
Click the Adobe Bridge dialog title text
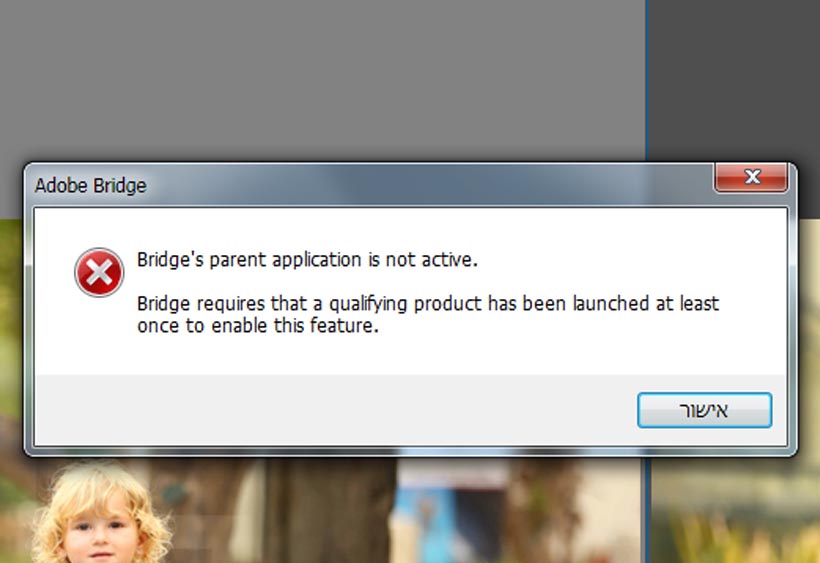click(90, 186)
